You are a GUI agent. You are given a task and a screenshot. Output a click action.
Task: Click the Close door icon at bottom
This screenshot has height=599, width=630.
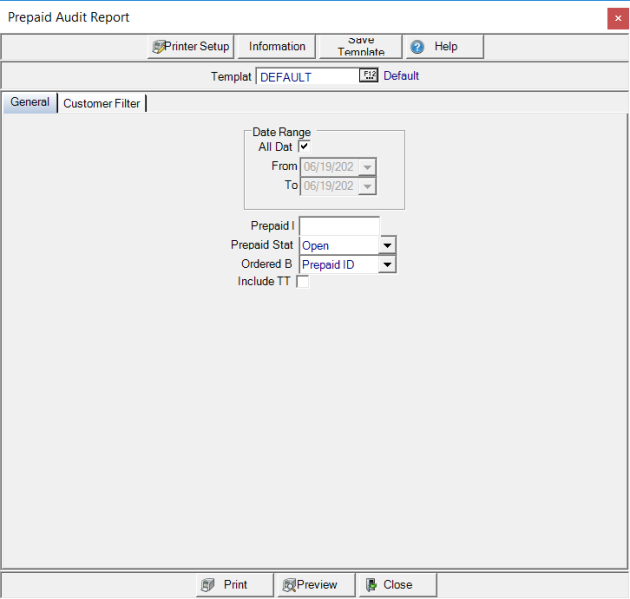(370, 585)
